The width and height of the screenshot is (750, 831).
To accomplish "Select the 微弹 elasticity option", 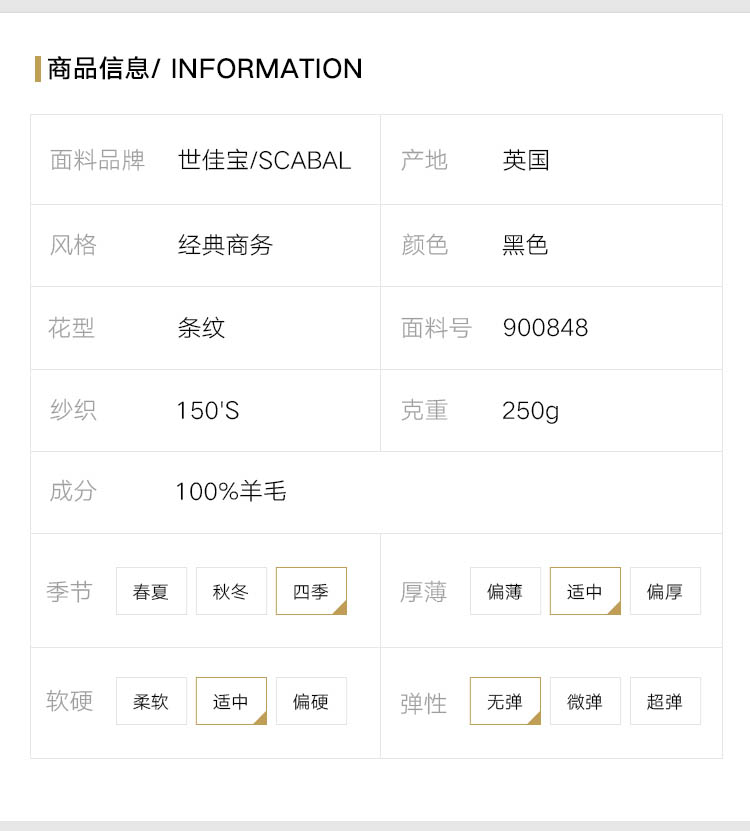I will (585, 701).
